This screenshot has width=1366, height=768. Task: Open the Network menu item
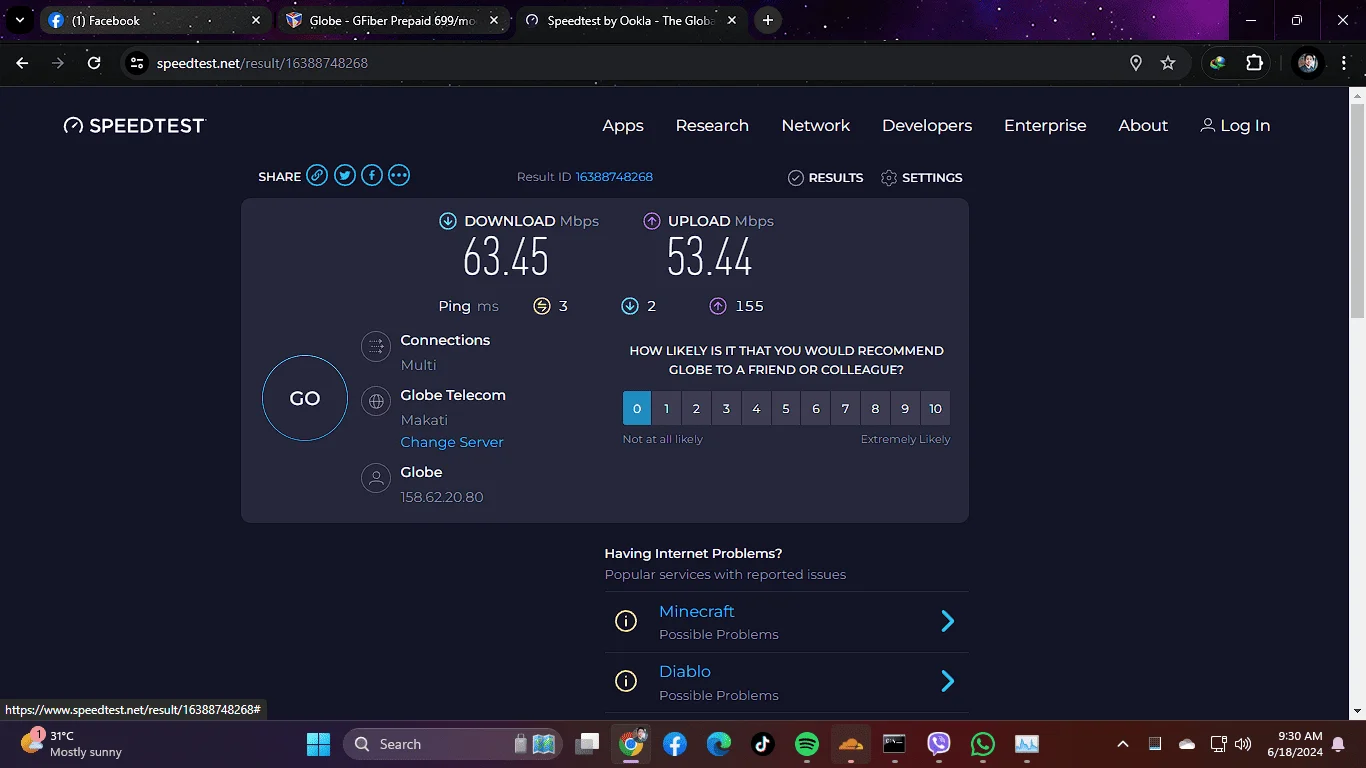tap(816, 125)
